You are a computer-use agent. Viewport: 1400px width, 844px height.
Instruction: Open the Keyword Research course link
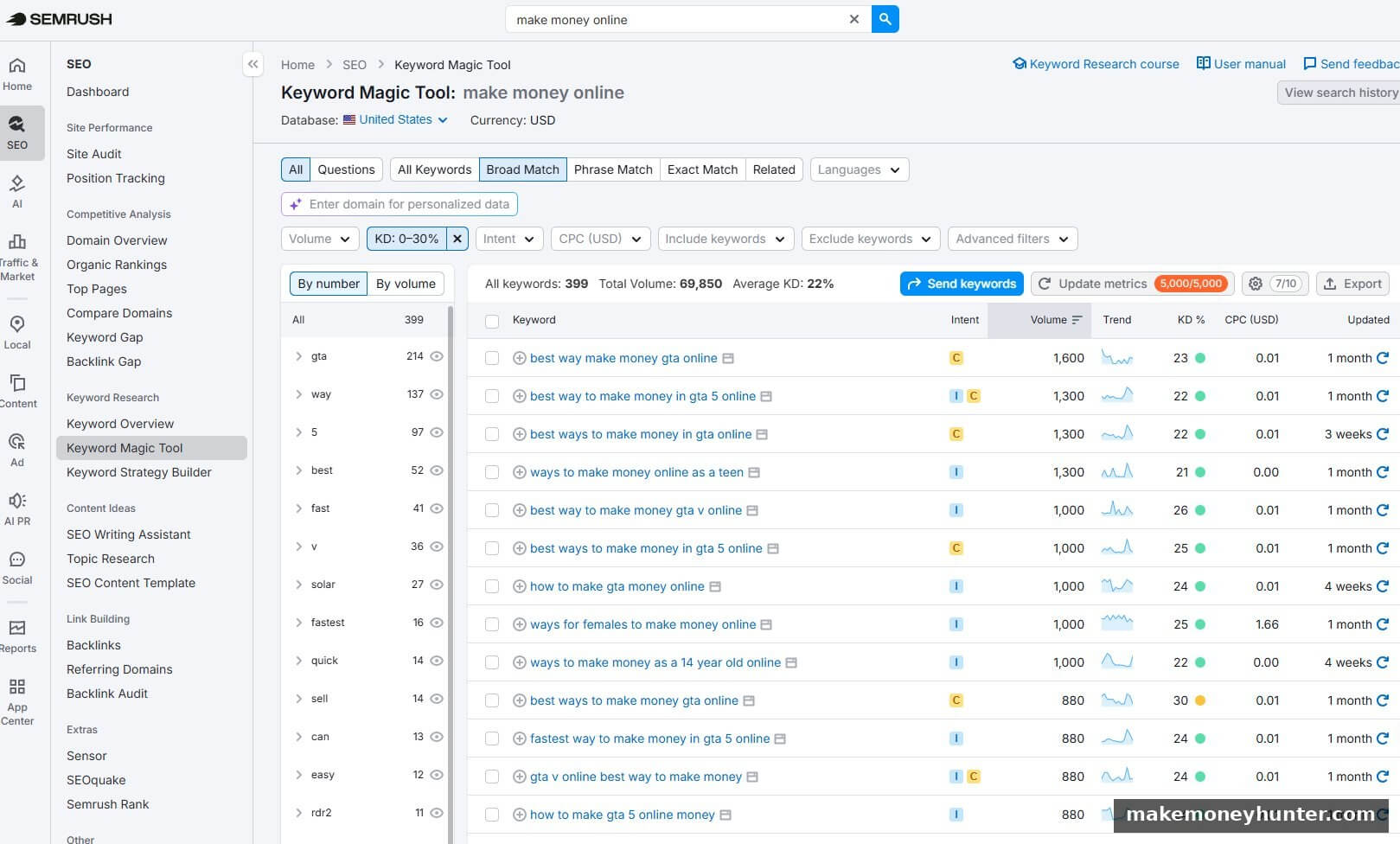[x=1096, y=64]
